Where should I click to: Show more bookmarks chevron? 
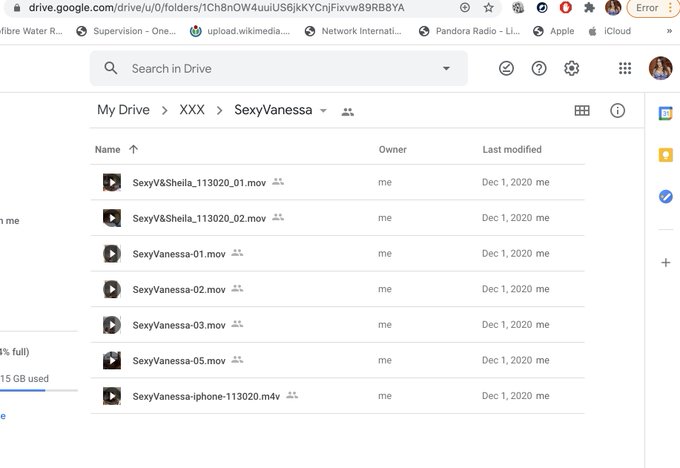click(669, 31)
